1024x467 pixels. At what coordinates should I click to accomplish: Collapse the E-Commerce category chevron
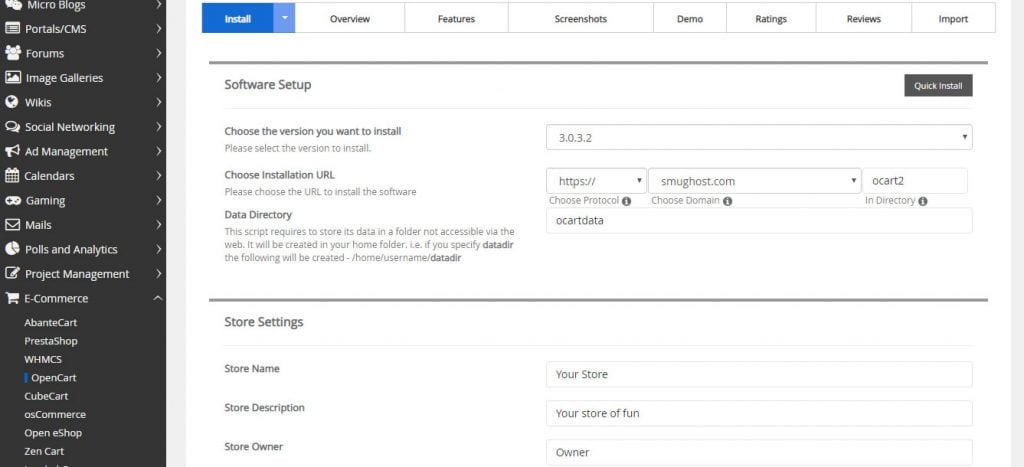tap(157, 298)
